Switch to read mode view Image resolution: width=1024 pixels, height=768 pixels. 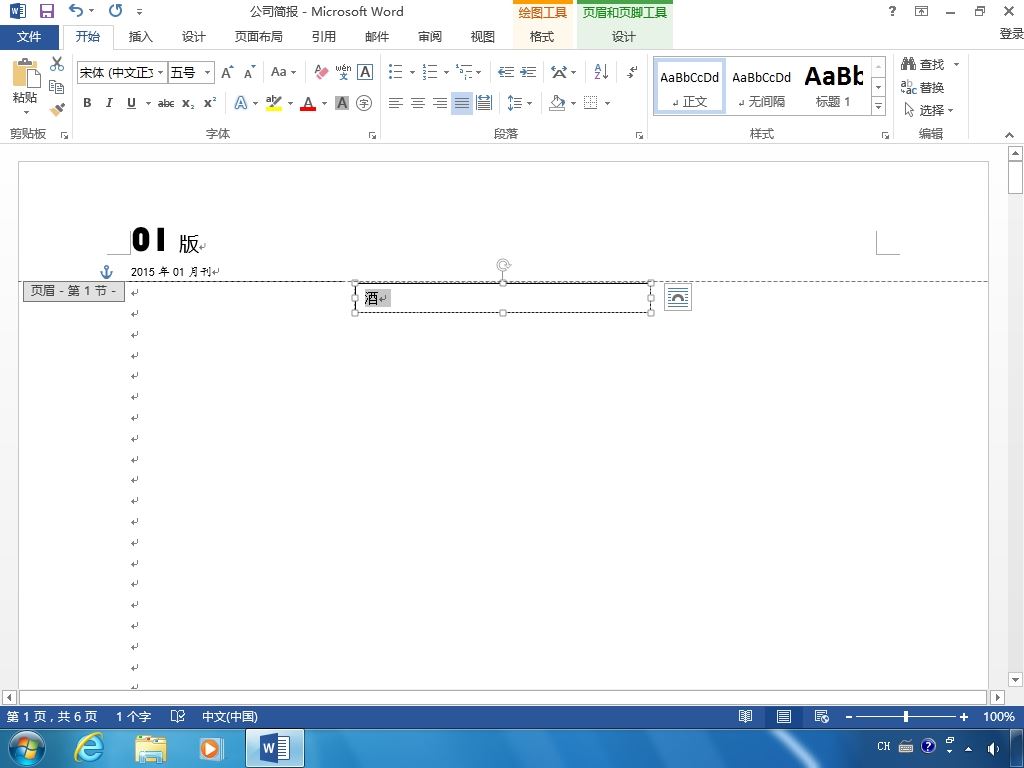(x=745, y=716)
